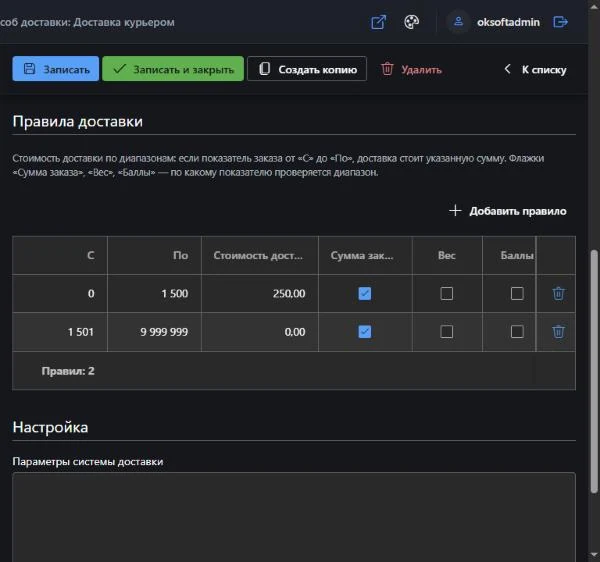Select the 0.00 cost cell
The width and height of the screenshot is (600, 562).
pos(260,332)
